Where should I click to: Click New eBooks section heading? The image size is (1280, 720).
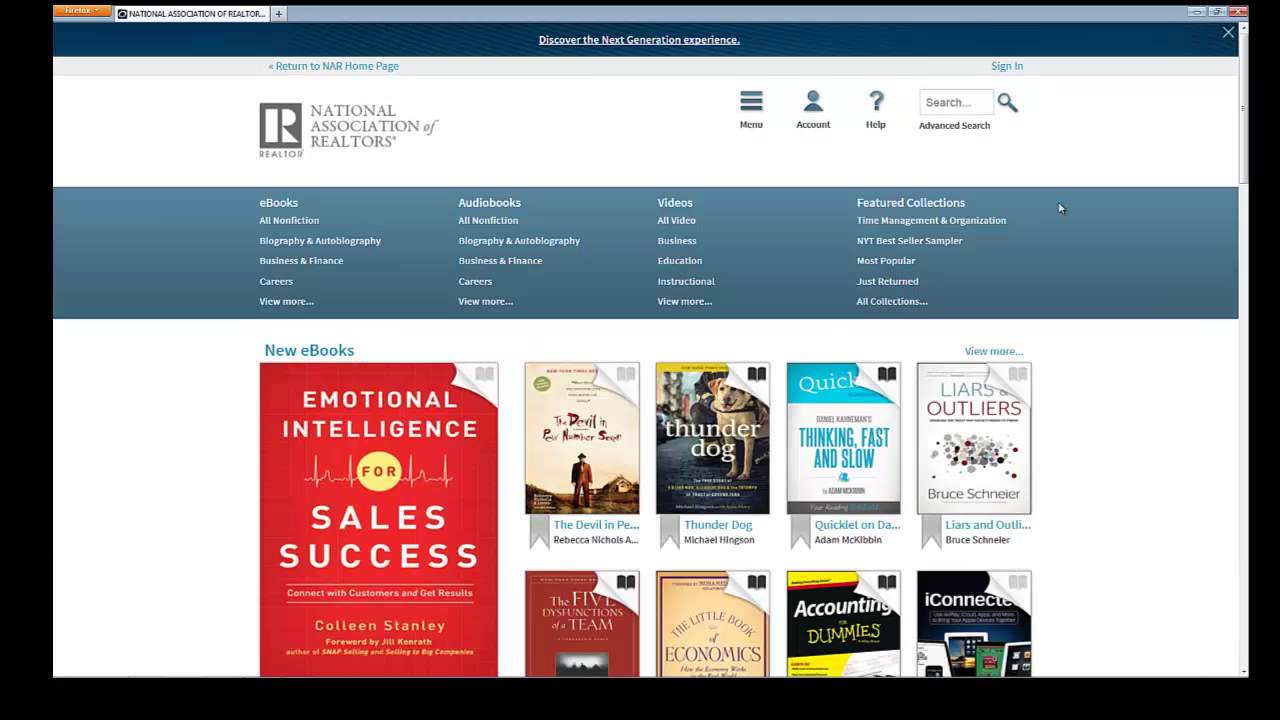pos(309,350)
